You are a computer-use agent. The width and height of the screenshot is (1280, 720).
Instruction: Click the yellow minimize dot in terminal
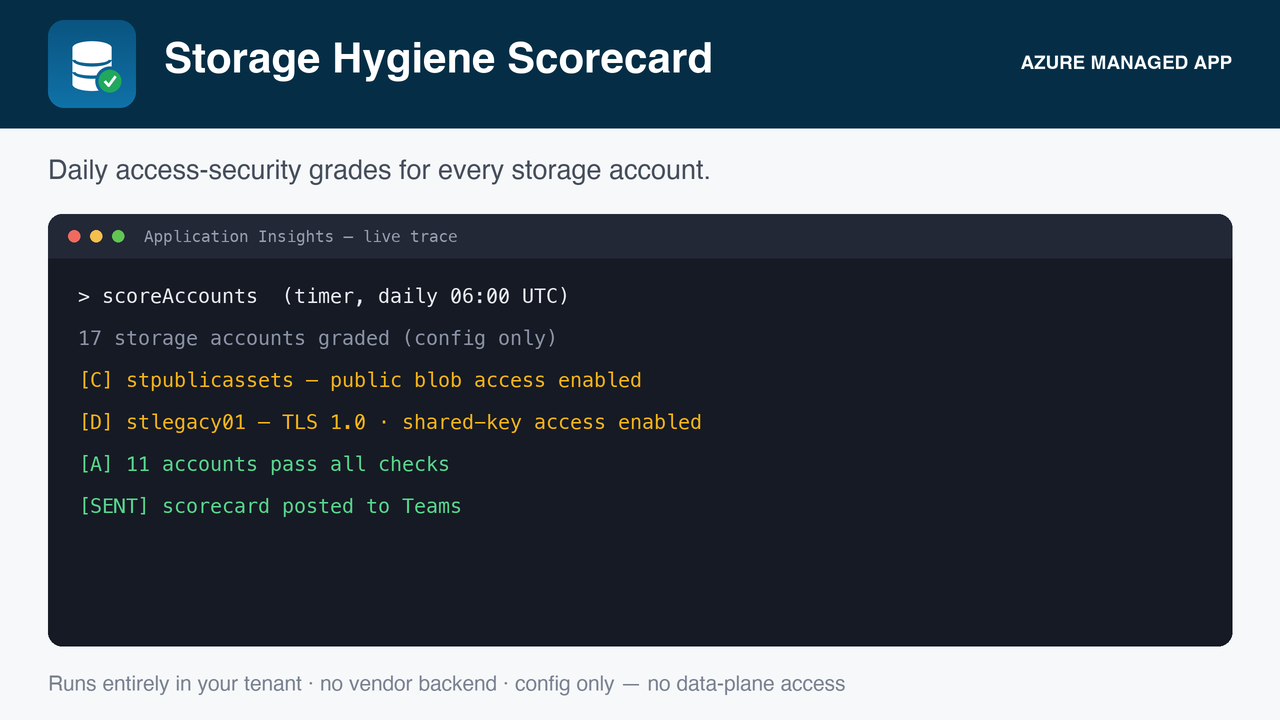tap(96, 236)
